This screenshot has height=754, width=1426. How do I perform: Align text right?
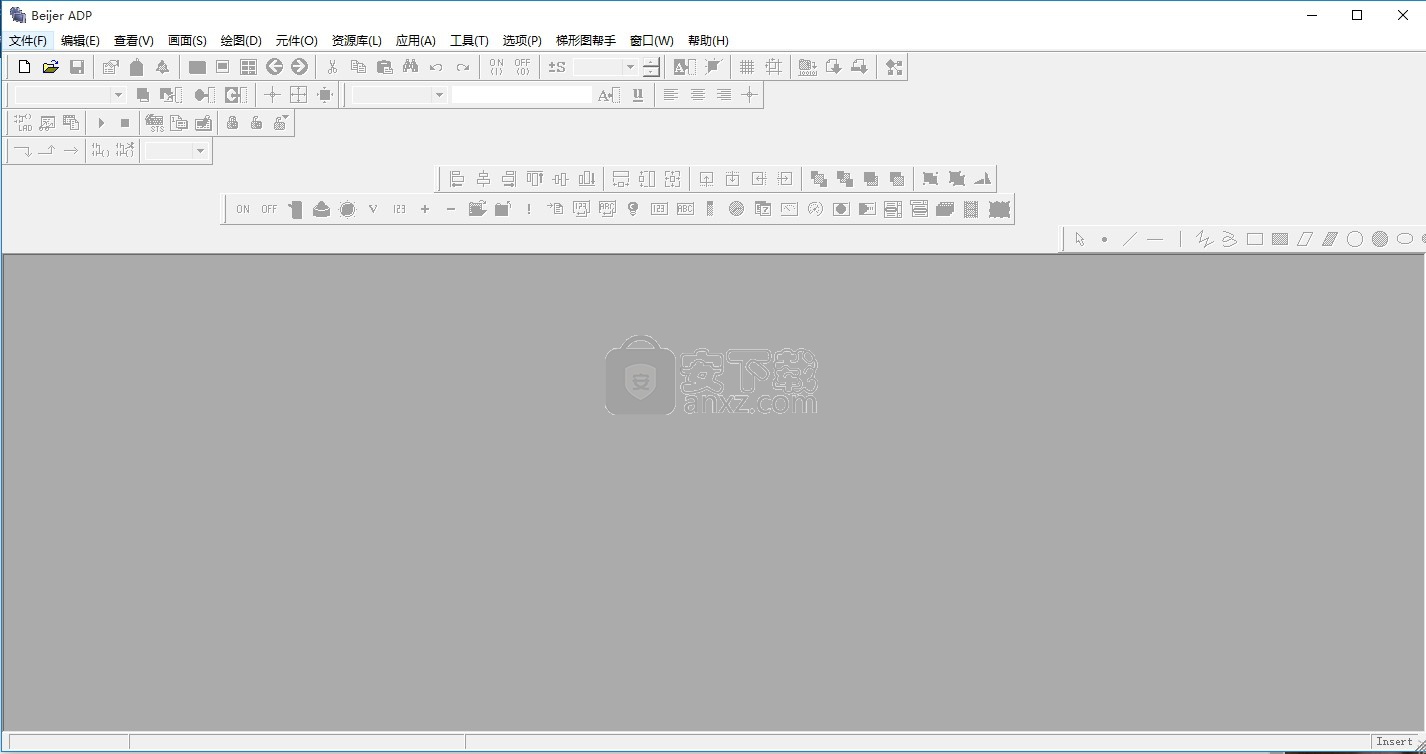click(x=723, y=95)
